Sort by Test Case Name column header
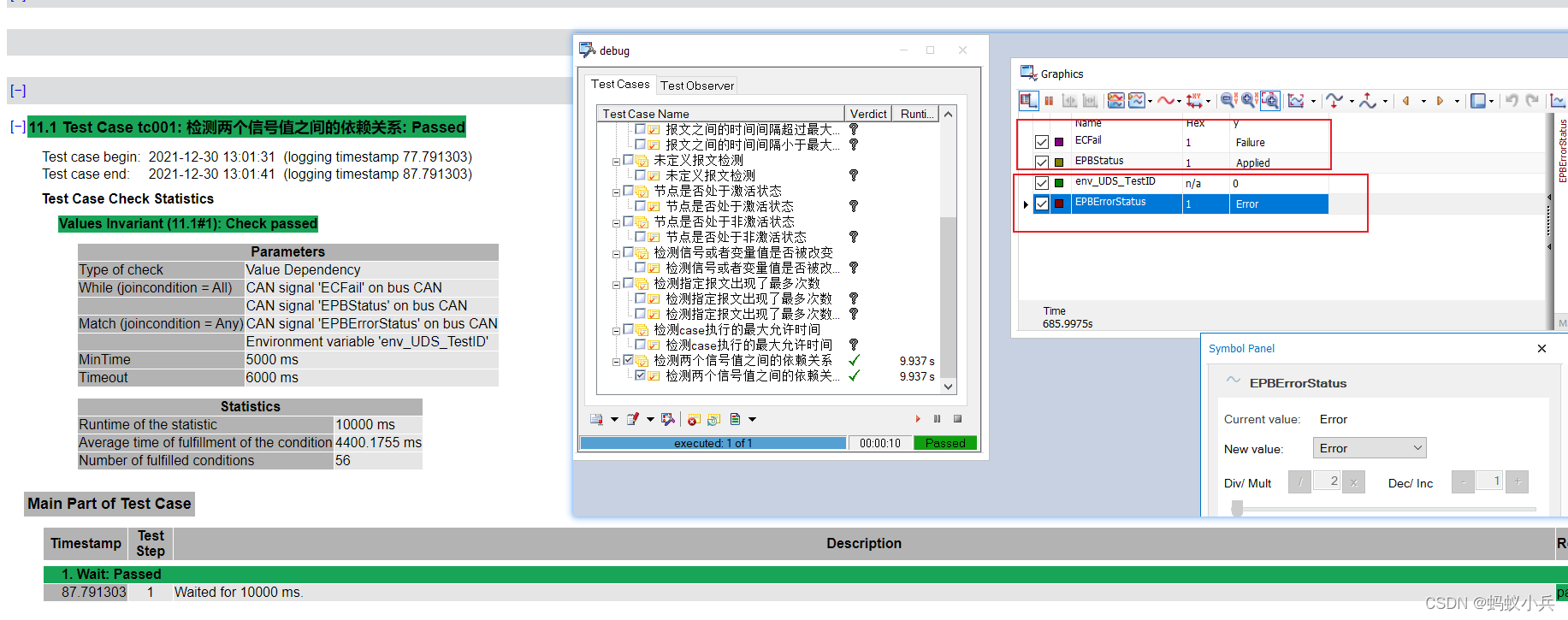The image size is (1568, 620). tap(720, 114)
